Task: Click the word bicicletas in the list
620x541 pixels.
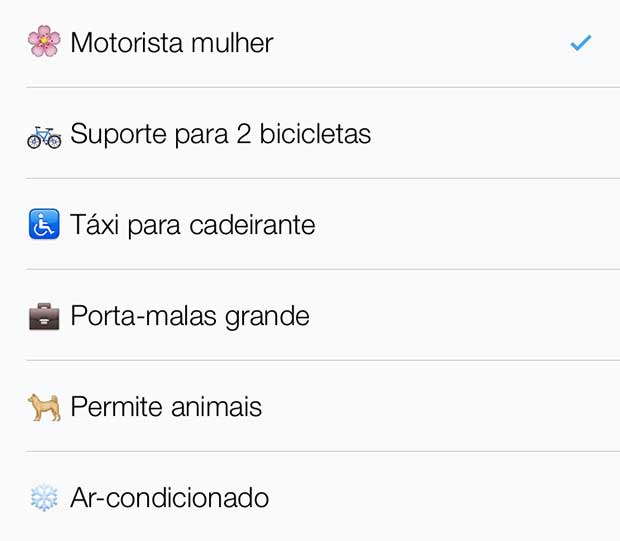Action: 315,133
